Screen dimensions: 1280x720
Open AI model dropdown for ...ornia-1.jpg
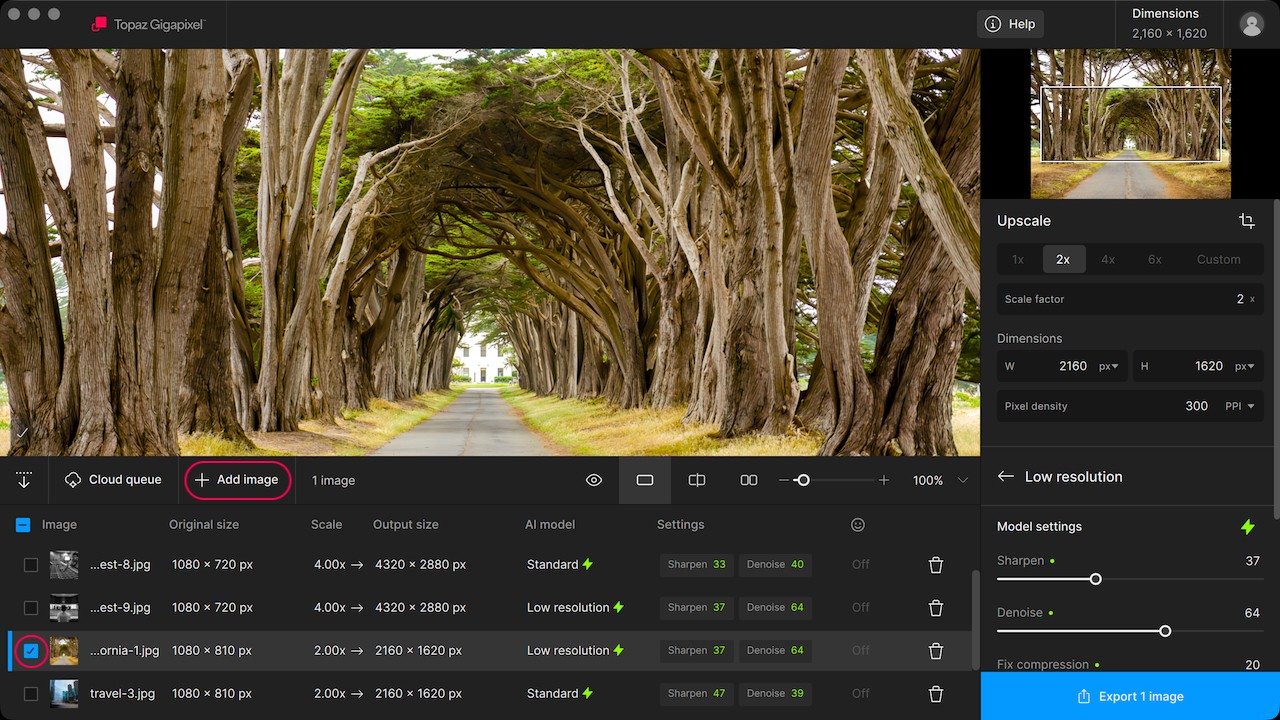pyautogui.click(x=576, y=651)
